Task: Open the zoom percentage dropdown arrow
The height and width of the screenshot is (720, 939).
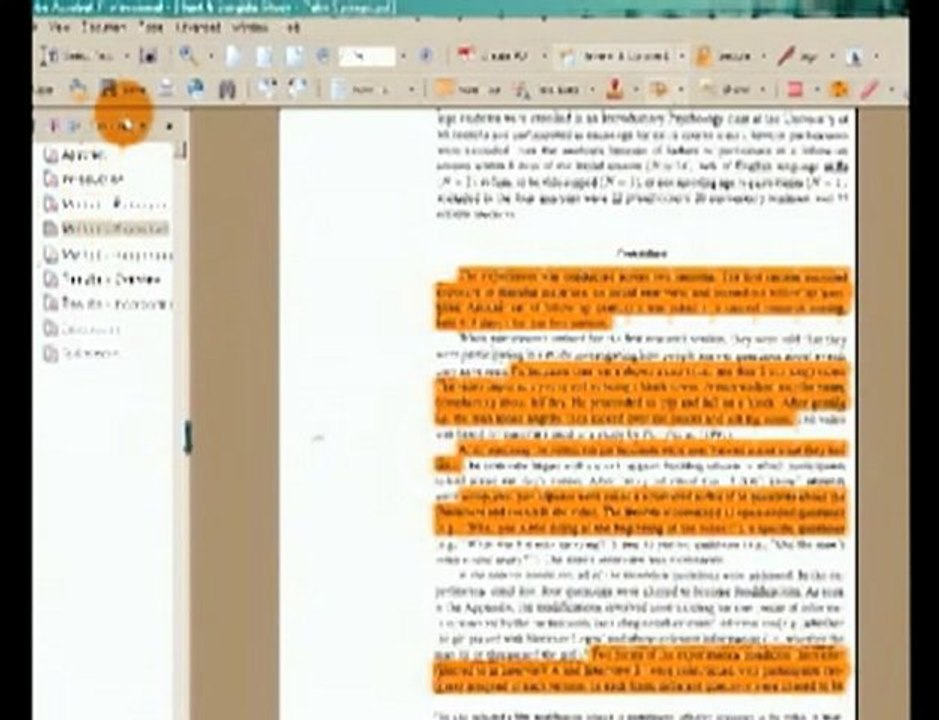Action: click(403, 56)
